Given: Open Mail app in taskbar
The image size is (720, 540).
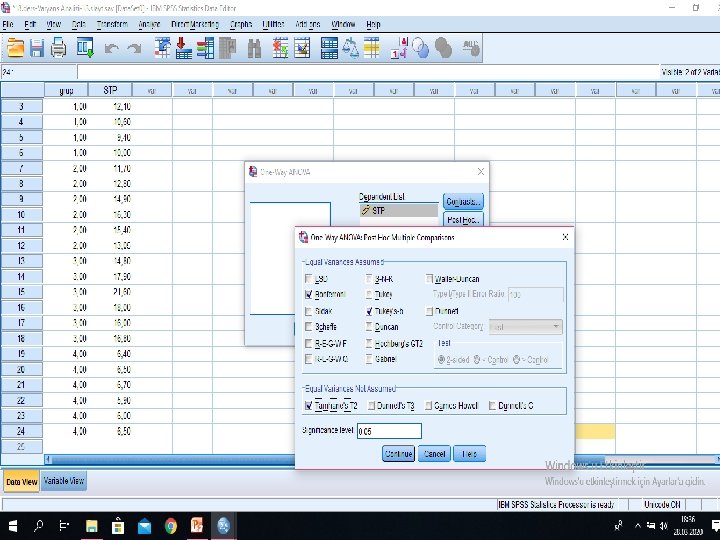Looking at the screenshot, I should [x=144, y=526].
